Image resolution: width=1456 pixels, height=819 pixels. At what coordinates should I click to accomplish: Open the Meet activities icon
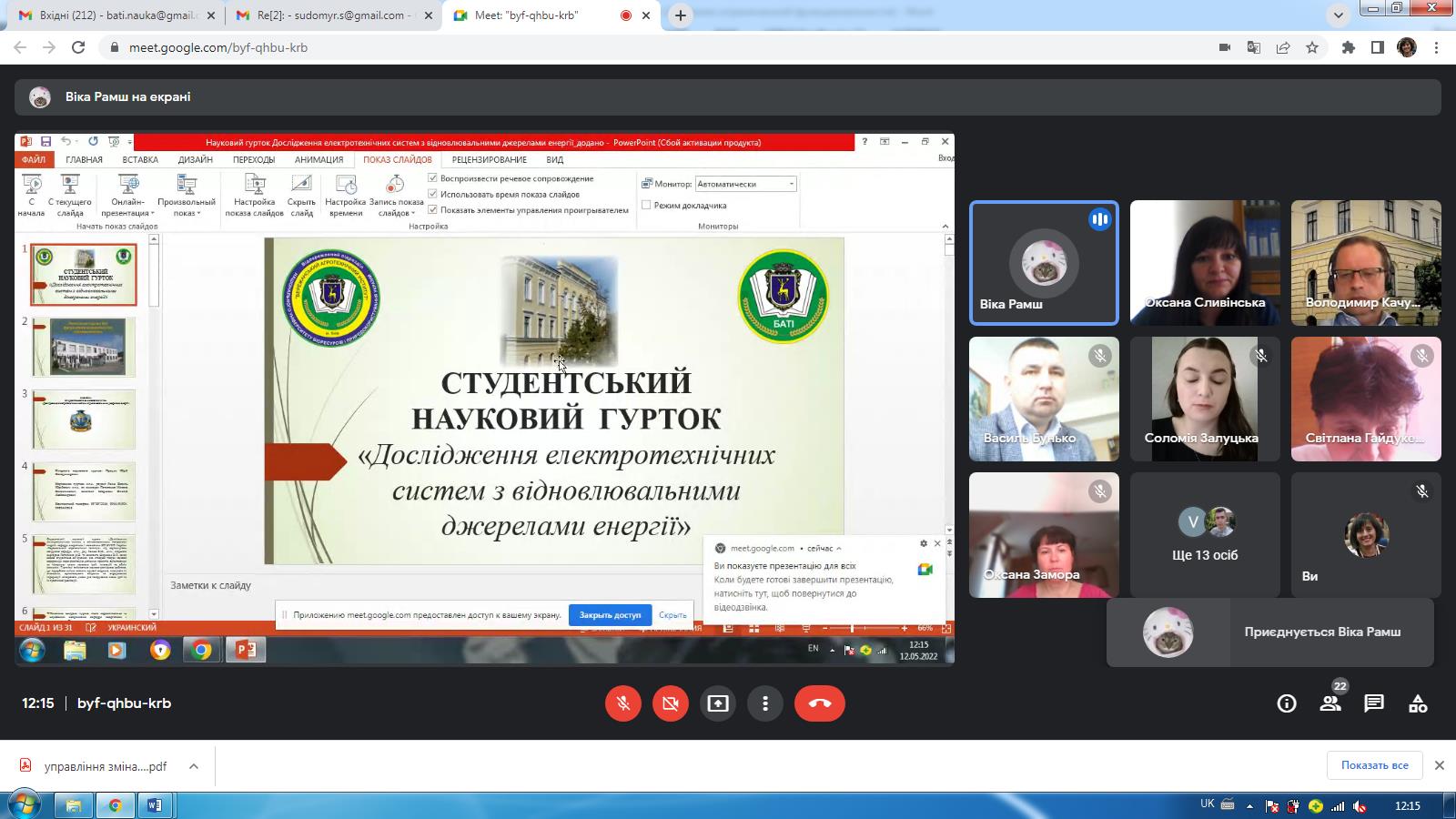pyautogui.click(x=1418, y=703)
